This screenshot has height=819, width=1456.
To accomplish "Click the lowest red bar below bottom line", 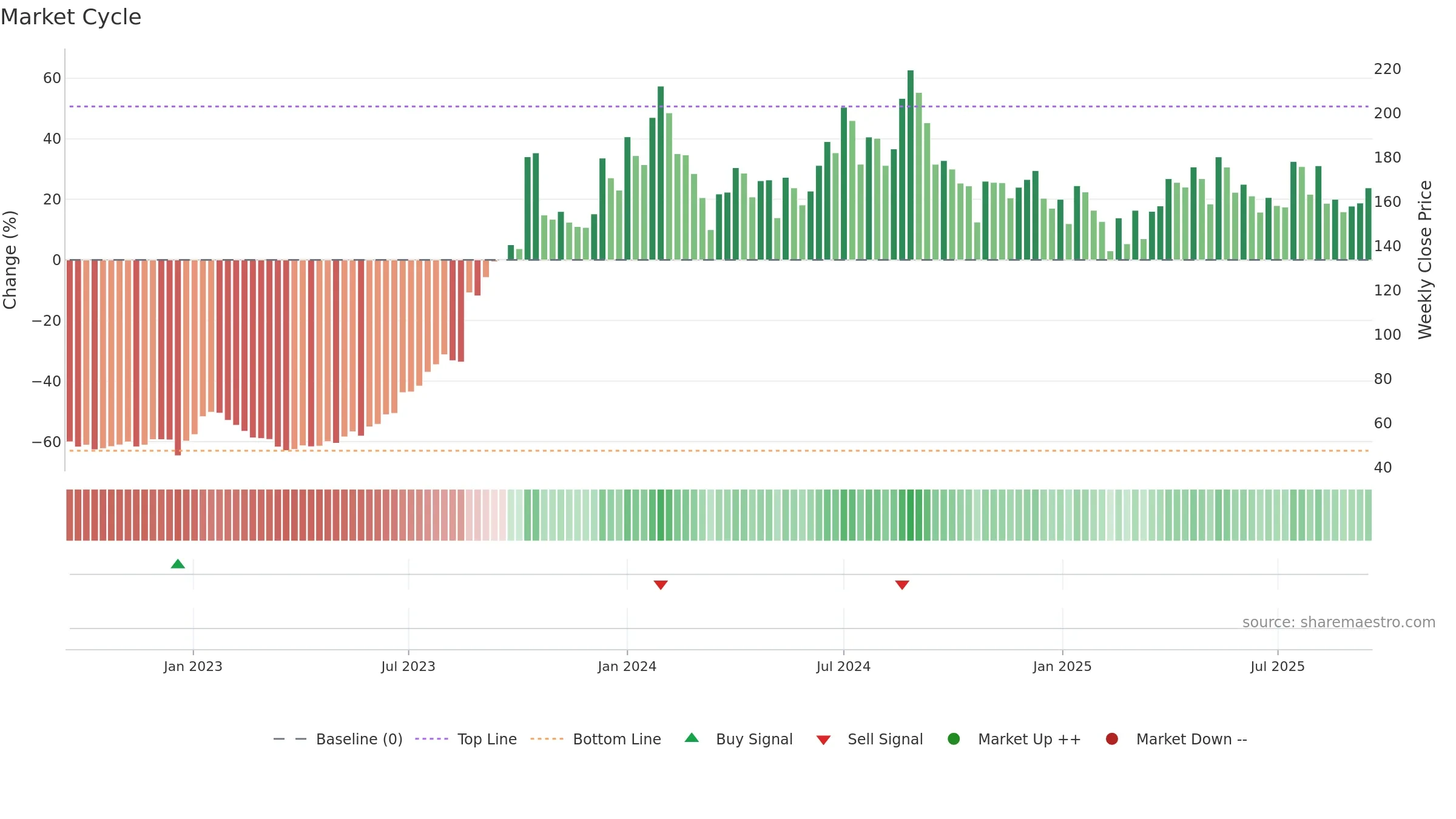I will 178,358.
